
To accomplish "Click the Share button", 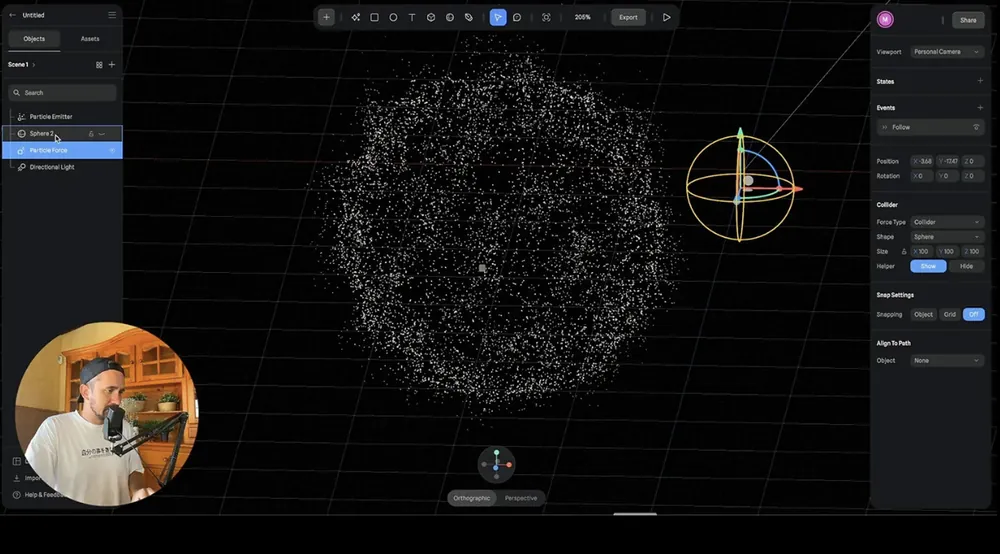I will 968,20.
